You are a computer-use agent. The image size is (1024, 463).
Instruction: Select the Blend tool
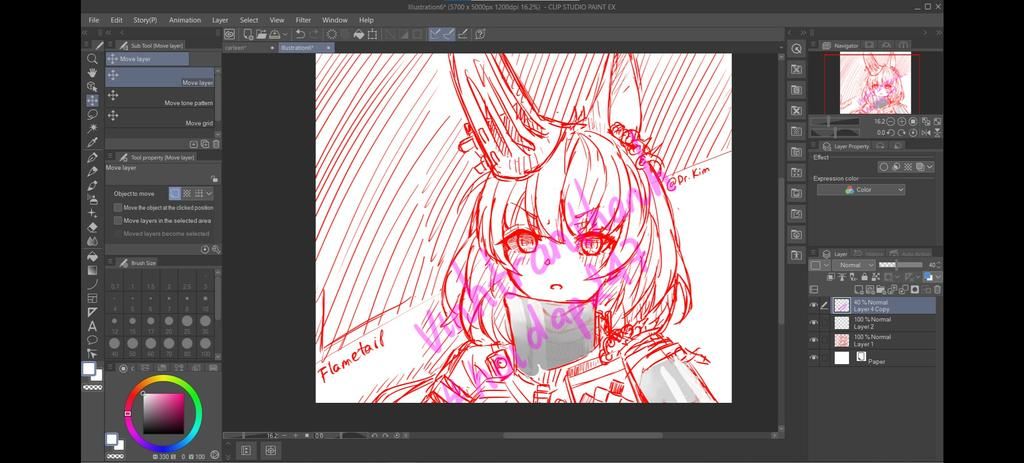pos(93,242)
